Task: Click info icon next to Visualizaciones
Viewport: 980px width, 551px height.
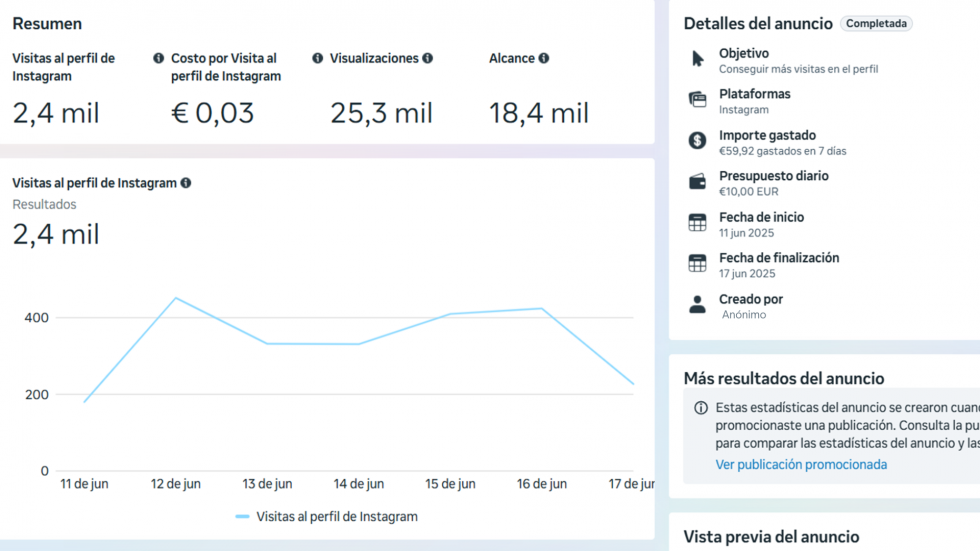Action: (x=428, y=58)
